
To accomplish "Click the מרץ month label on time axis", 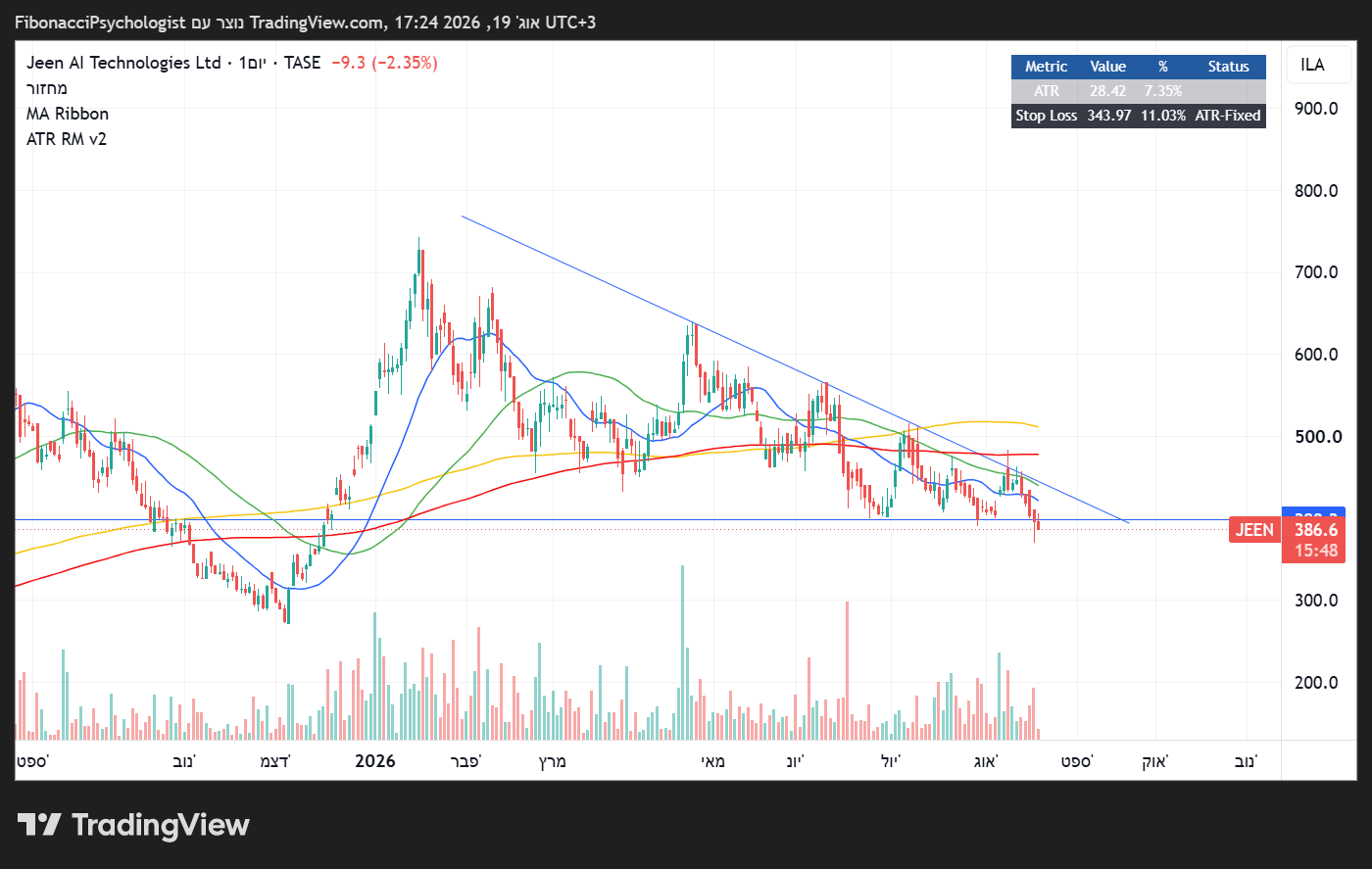I will click(553, 761).
